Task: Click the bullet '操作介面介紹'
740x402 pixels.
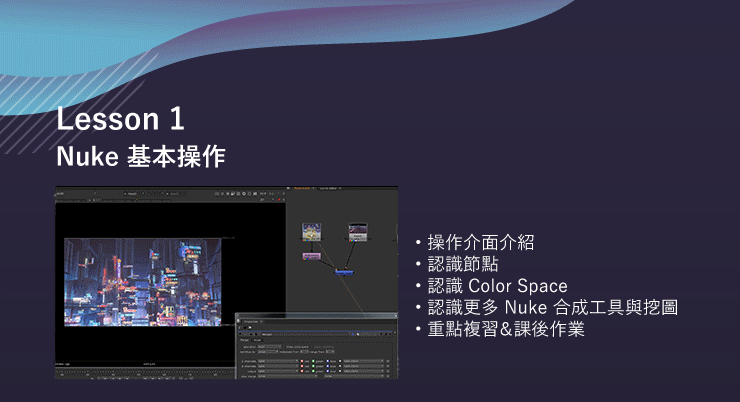Action: (x=480, y=243)
